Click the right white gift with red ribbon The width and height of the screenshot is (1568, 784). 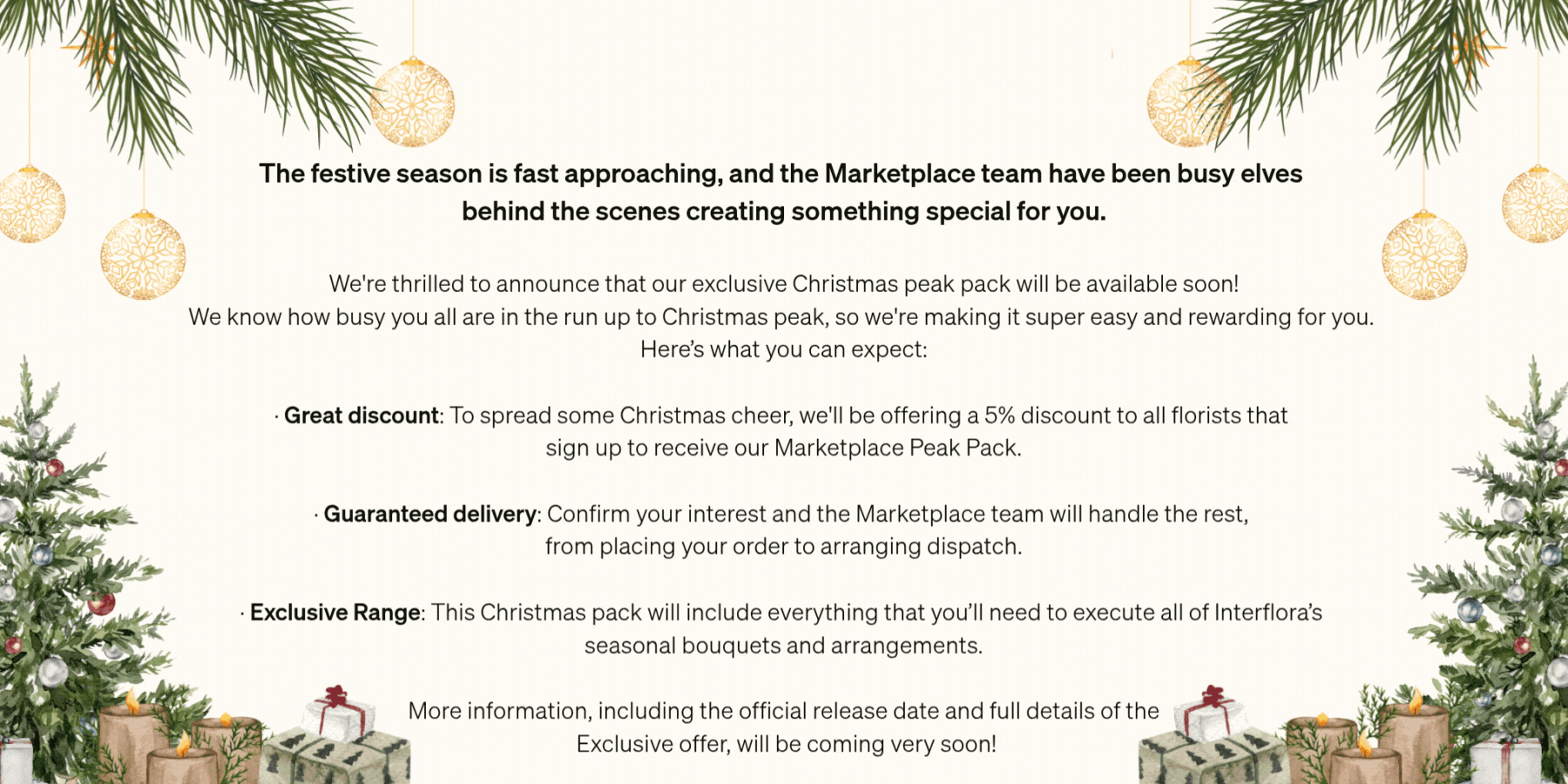pyautogui.click(x=1210, y=714)
